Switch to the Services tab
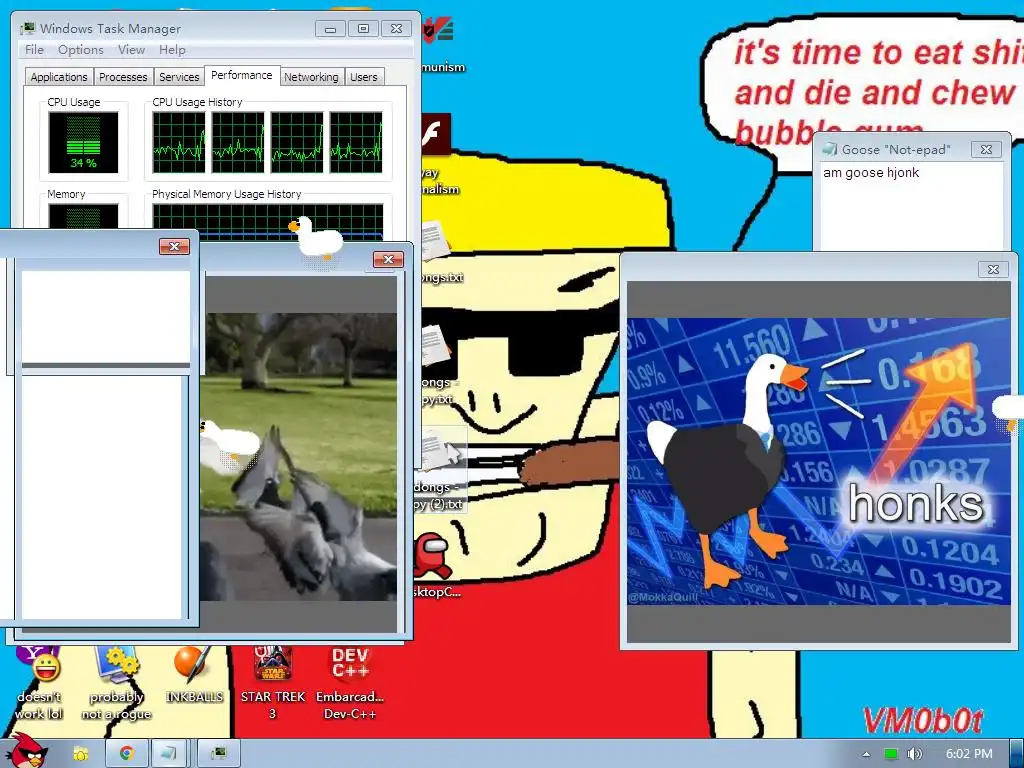 [179, 77]
